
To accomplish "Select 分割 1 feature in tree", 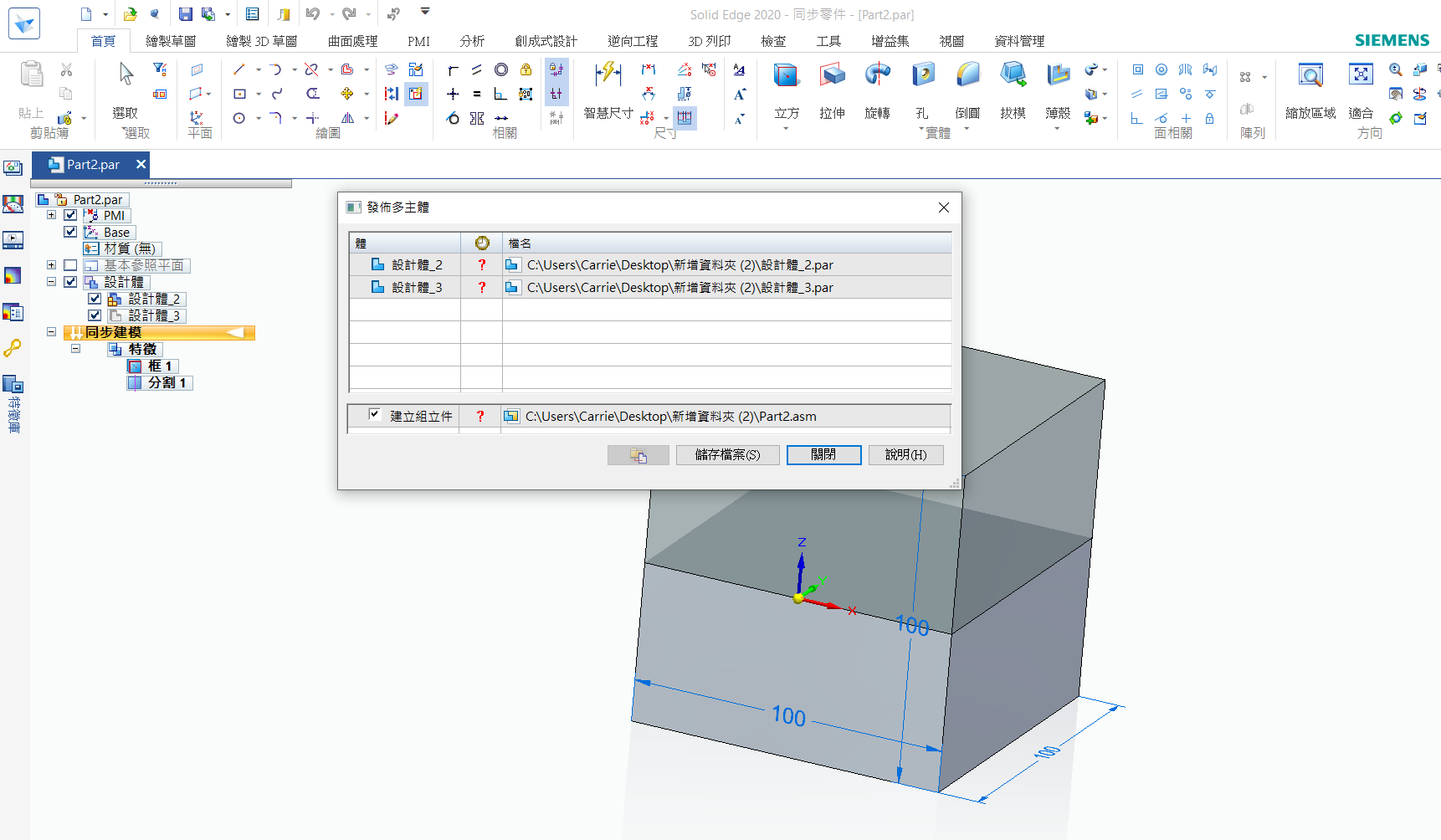I will pos(160,382).
